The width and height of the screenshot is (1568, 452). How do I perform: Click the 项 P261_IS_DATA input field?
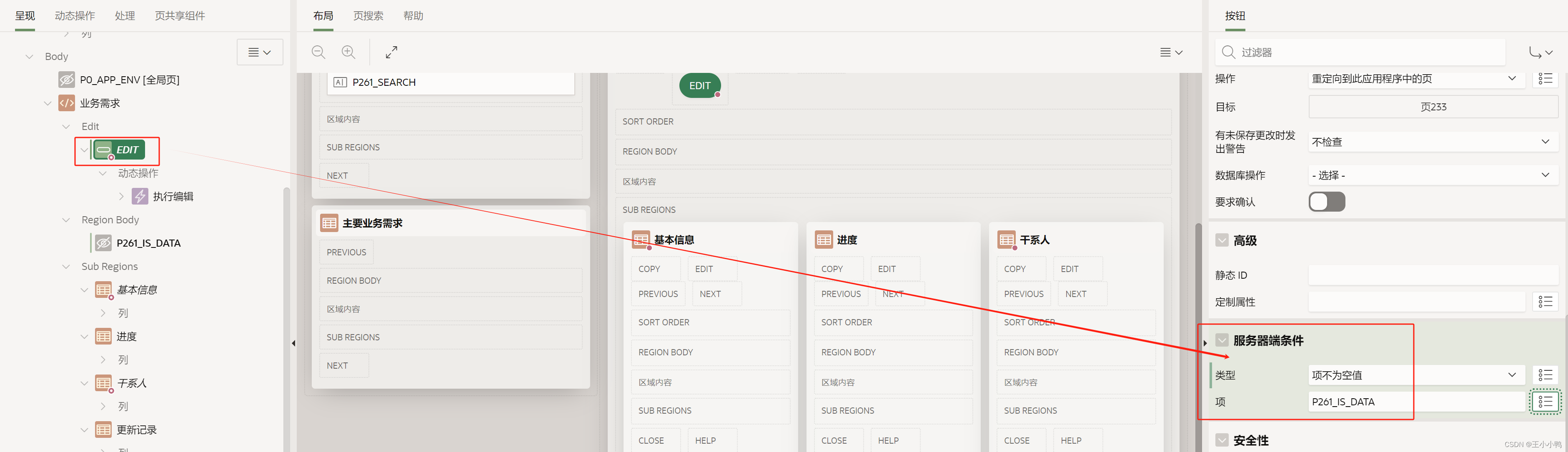pyautogui.click(x=1416, y=402)
